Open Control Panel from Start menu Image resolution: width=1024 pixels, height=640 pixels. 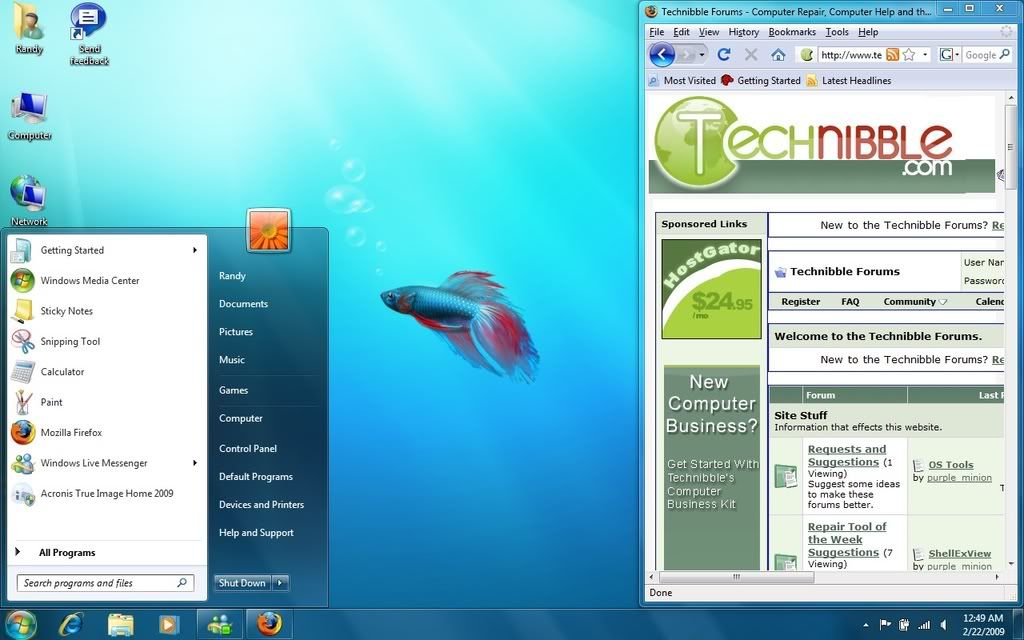[248, 449]
